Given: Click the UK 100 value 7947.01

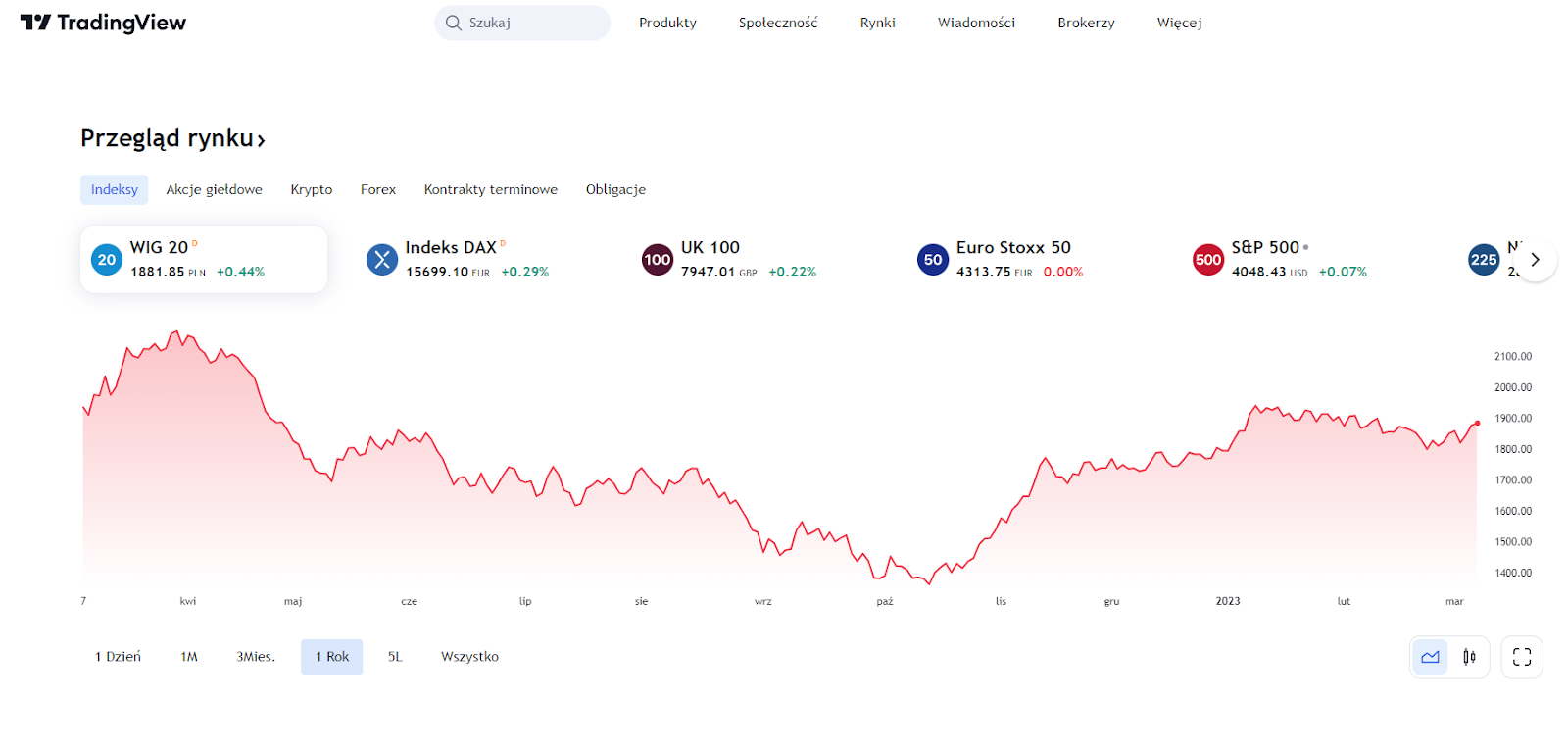Looking at the screenshot, I should point(708,272).
